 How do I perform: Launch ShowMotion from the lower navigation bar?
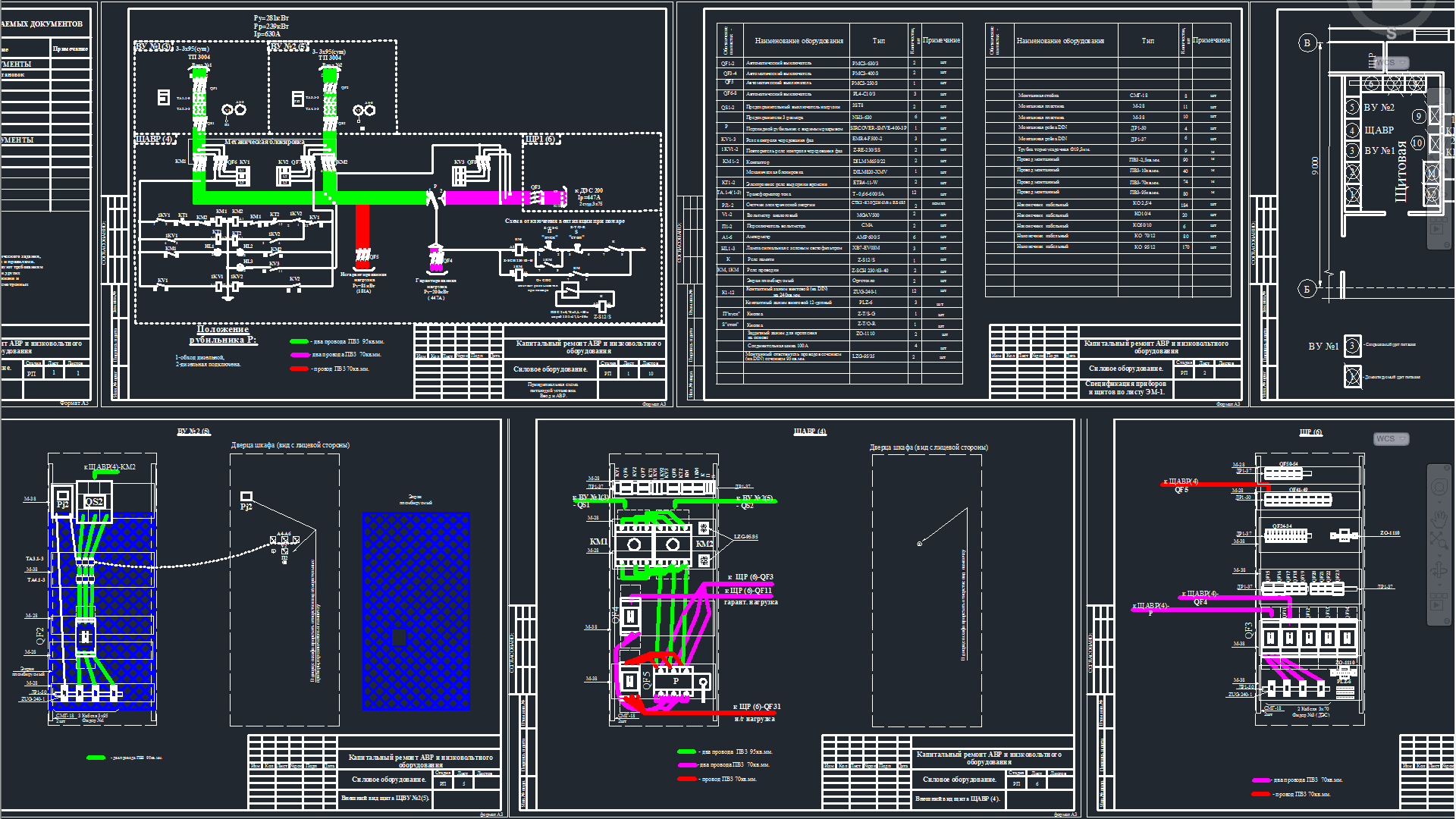(x=1439, y=602)
